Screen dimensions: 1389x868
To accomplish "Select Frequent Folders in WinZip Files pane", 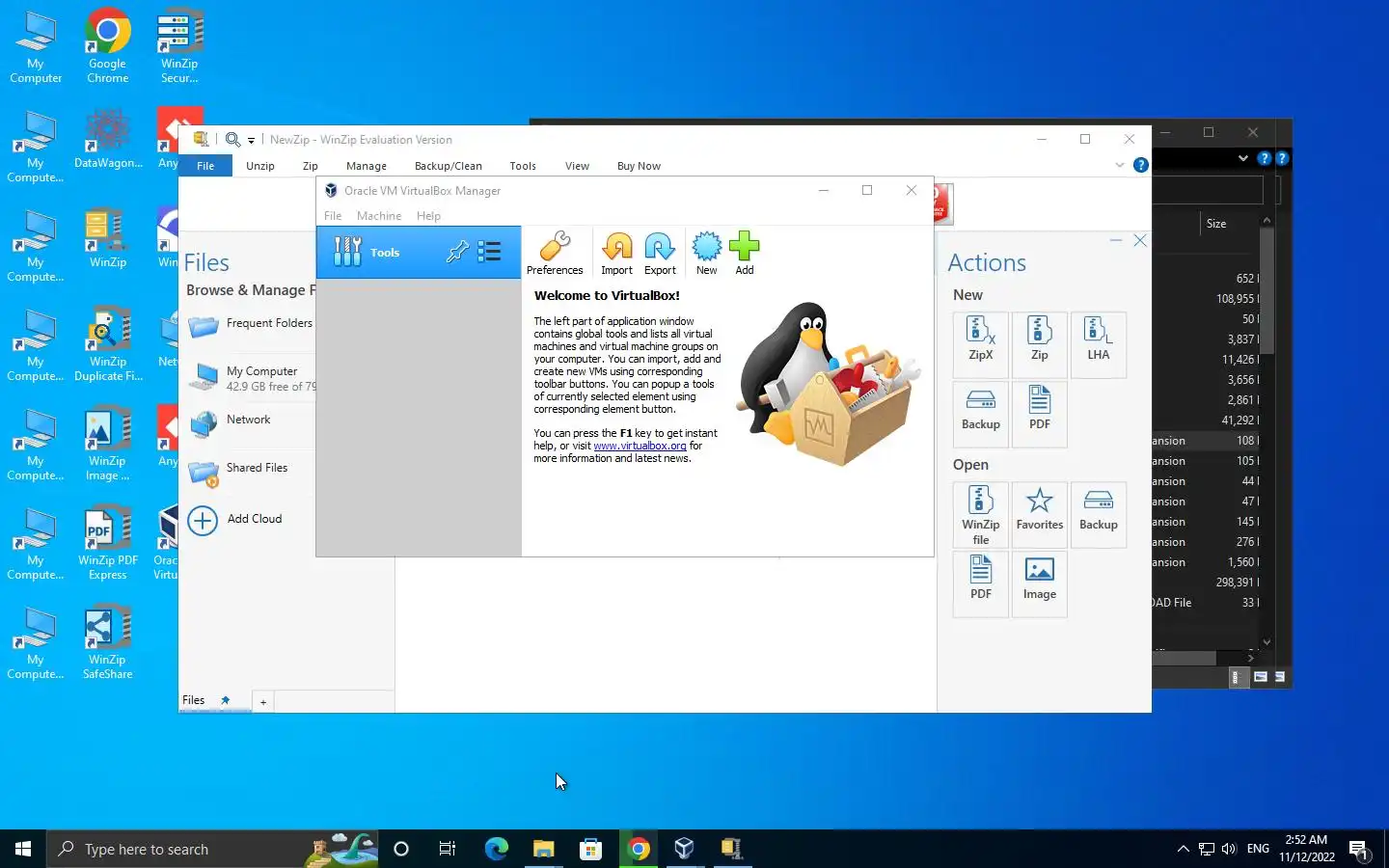I will (x=251, y=325).
